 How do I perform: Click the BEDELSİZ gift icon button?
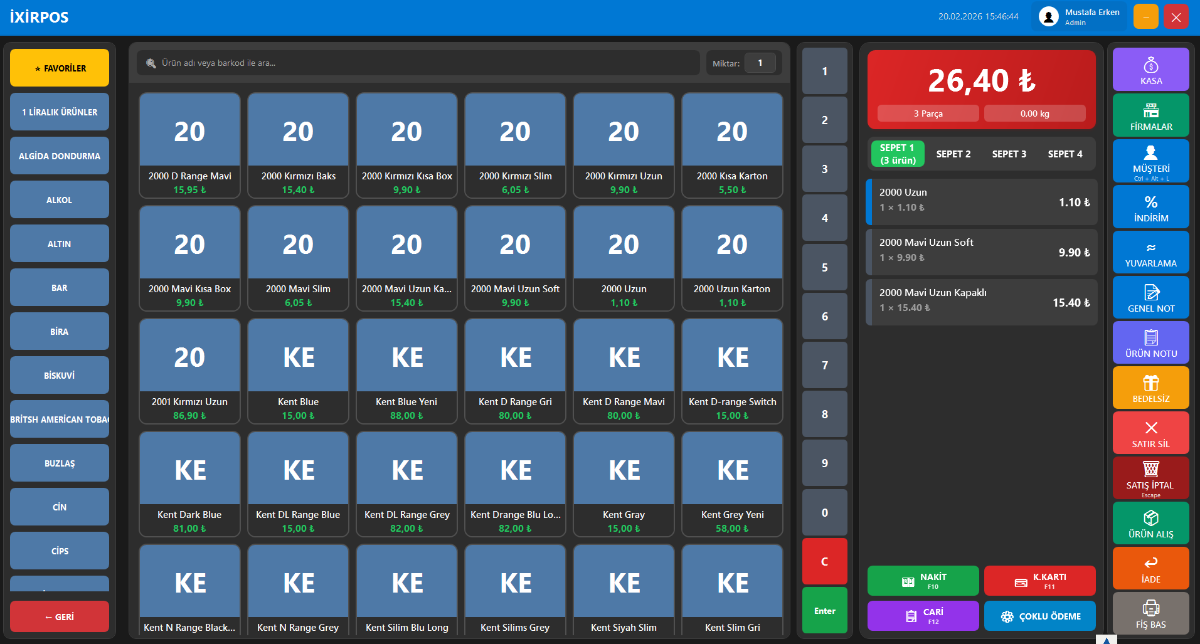pyautogui.click(x=1150, y=388)
